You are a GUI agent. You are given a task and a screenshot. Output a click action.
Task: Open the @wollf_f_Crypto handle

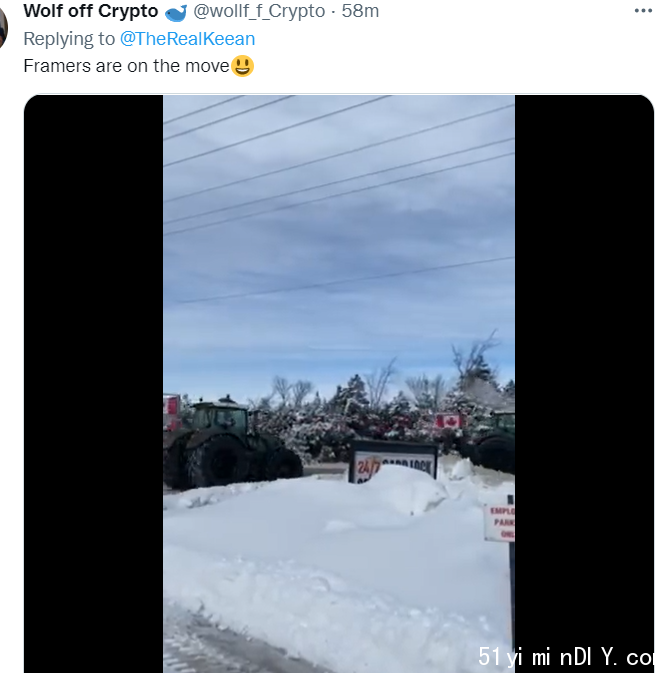coord(259,11)
